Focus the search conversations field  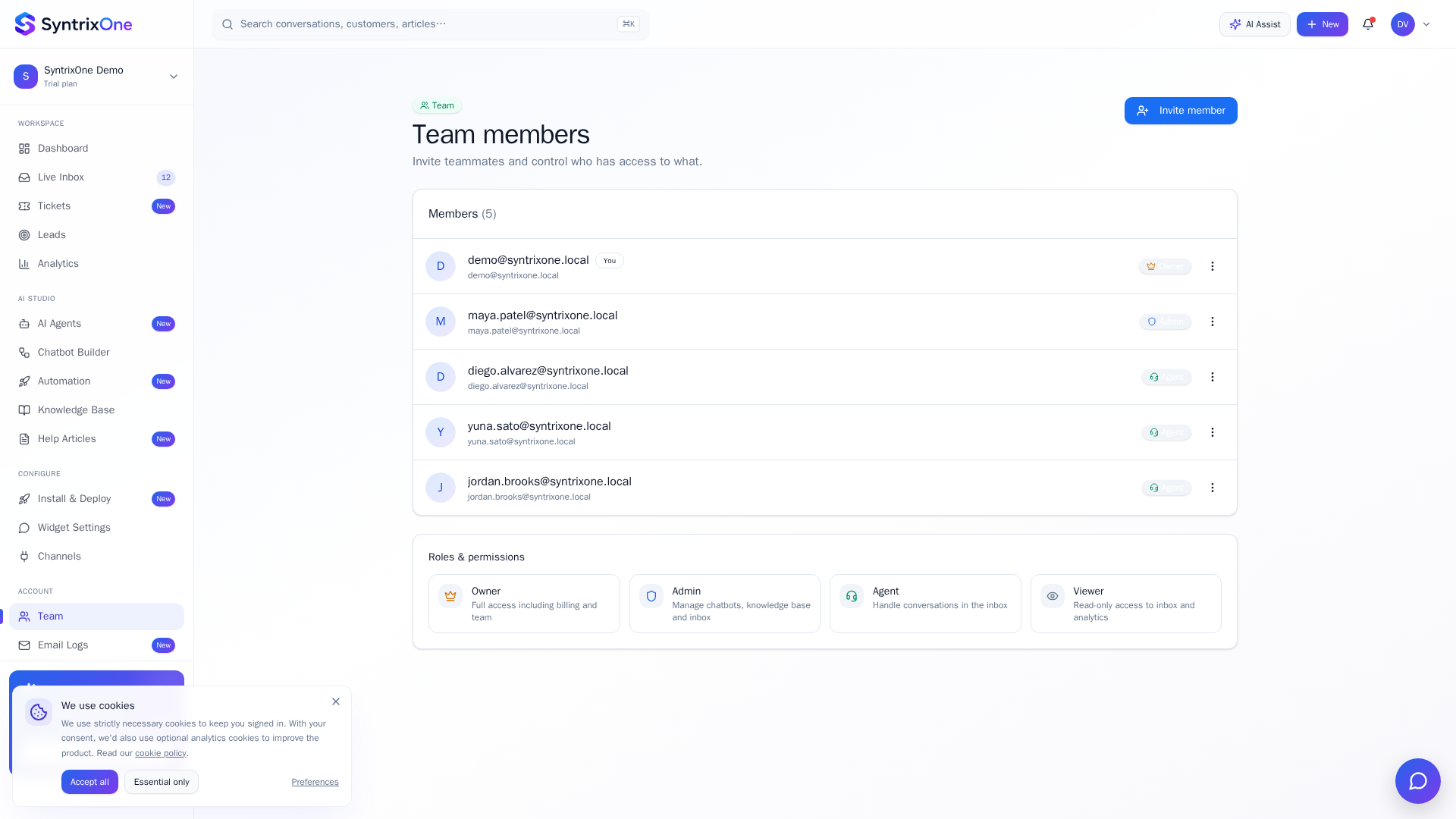point(431,24)
